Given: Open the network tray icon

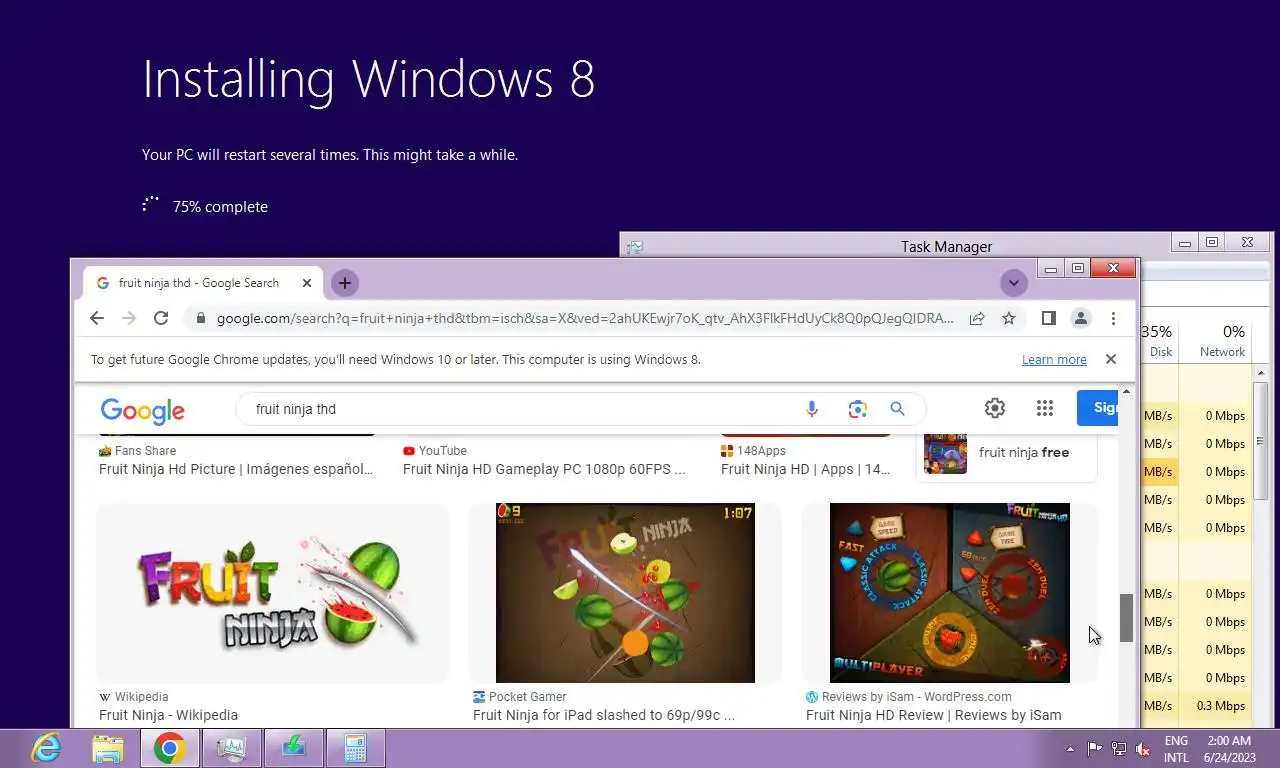Looking at the screenshot, I should (1119, 749).
